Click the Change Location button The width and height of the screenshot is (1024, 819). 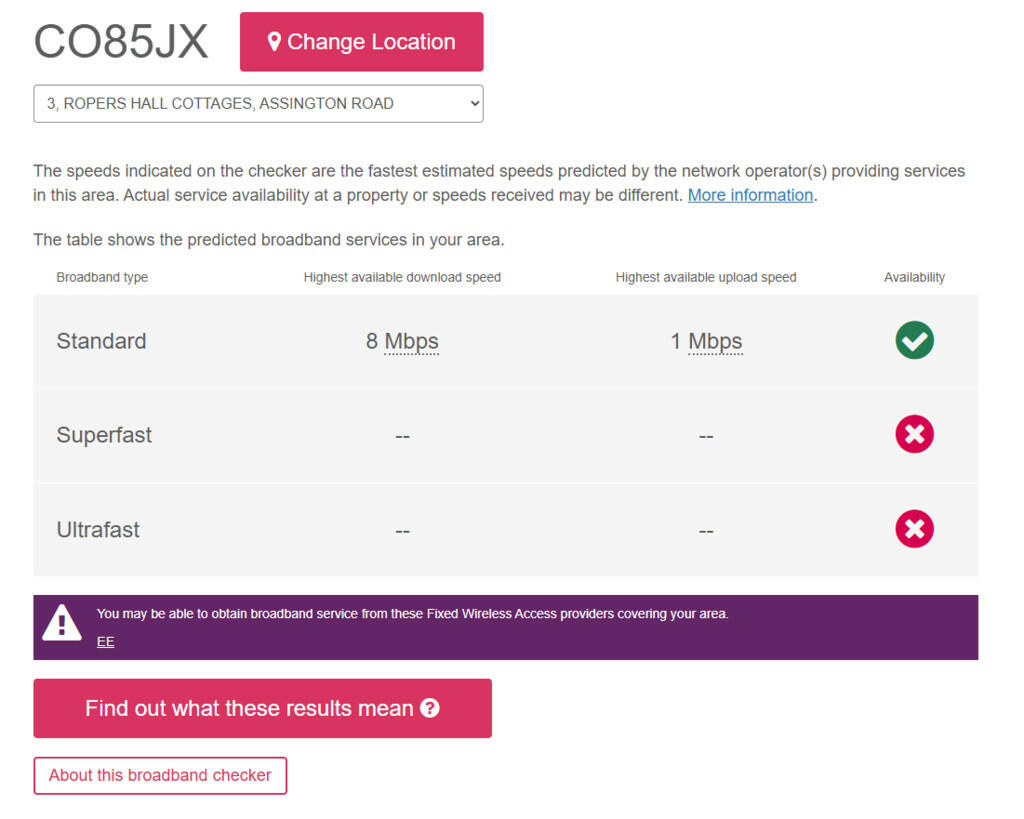(361, 42)
